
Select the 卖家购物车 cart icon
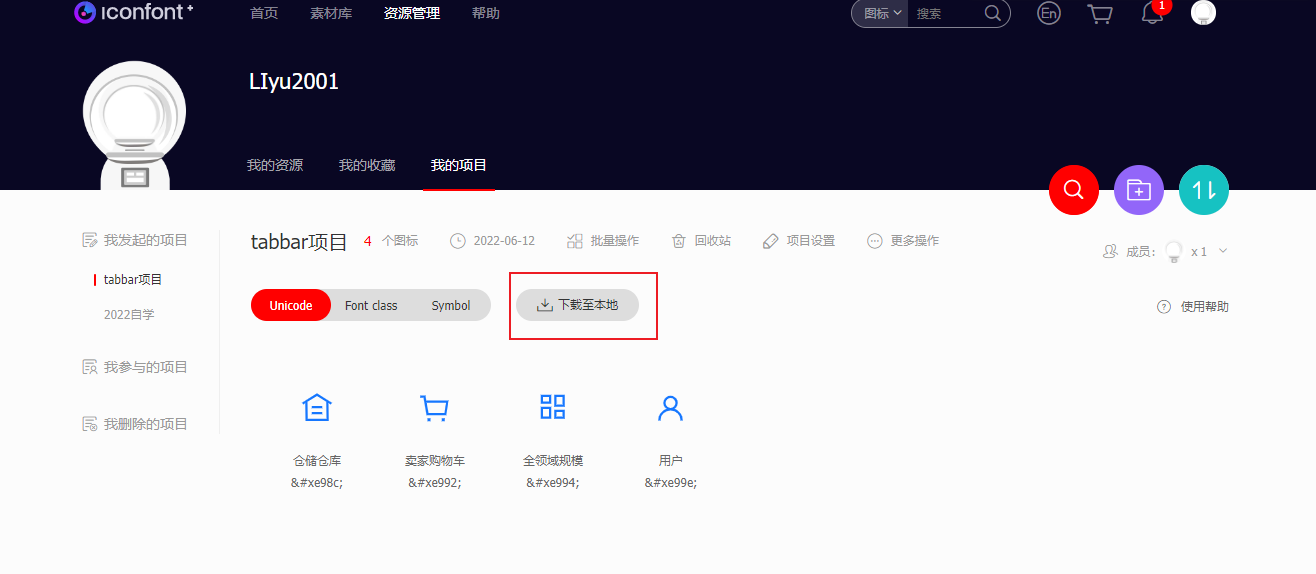434,408
